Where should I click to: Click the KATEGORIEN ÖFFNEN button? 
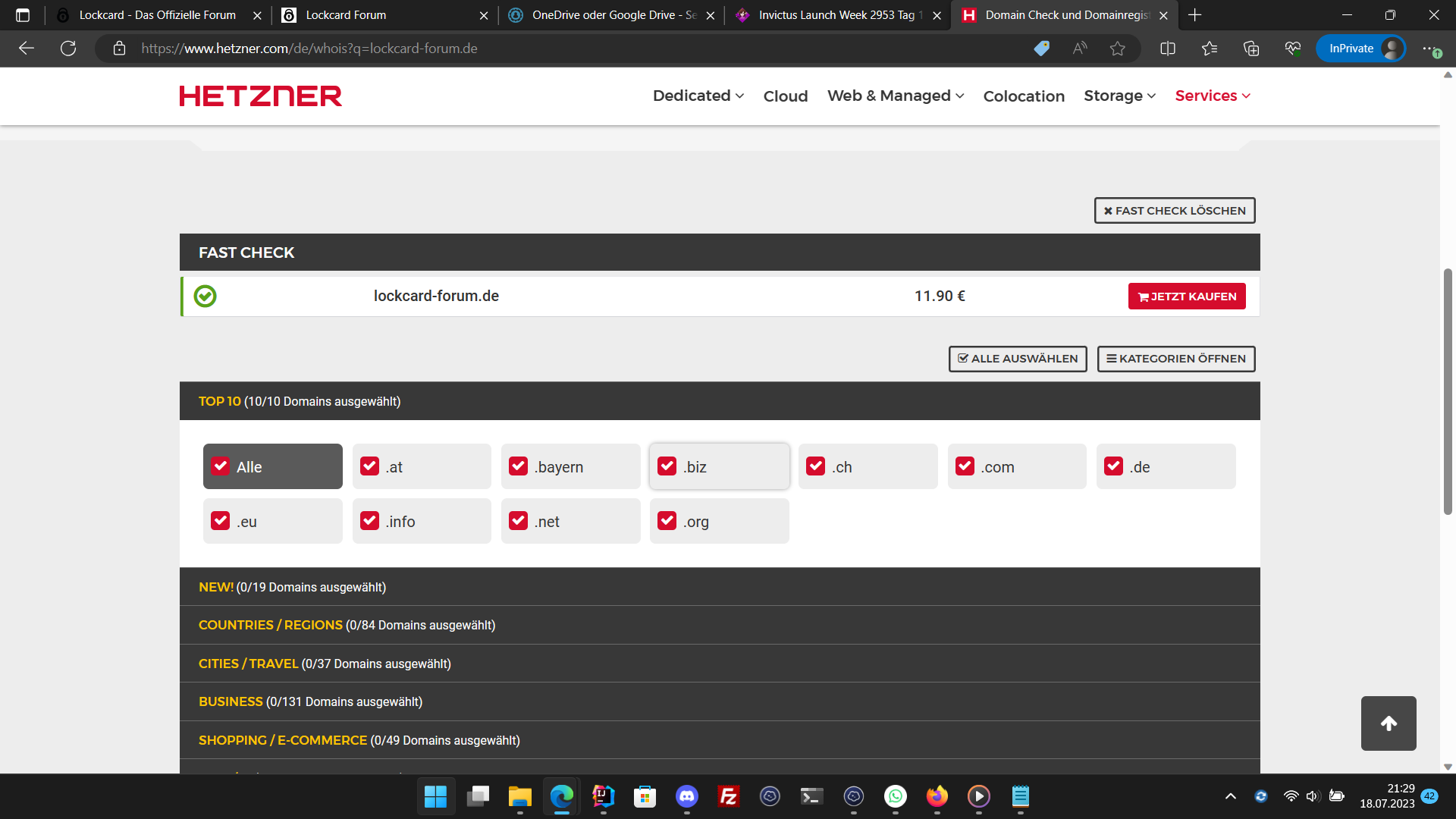point(1176,359)
